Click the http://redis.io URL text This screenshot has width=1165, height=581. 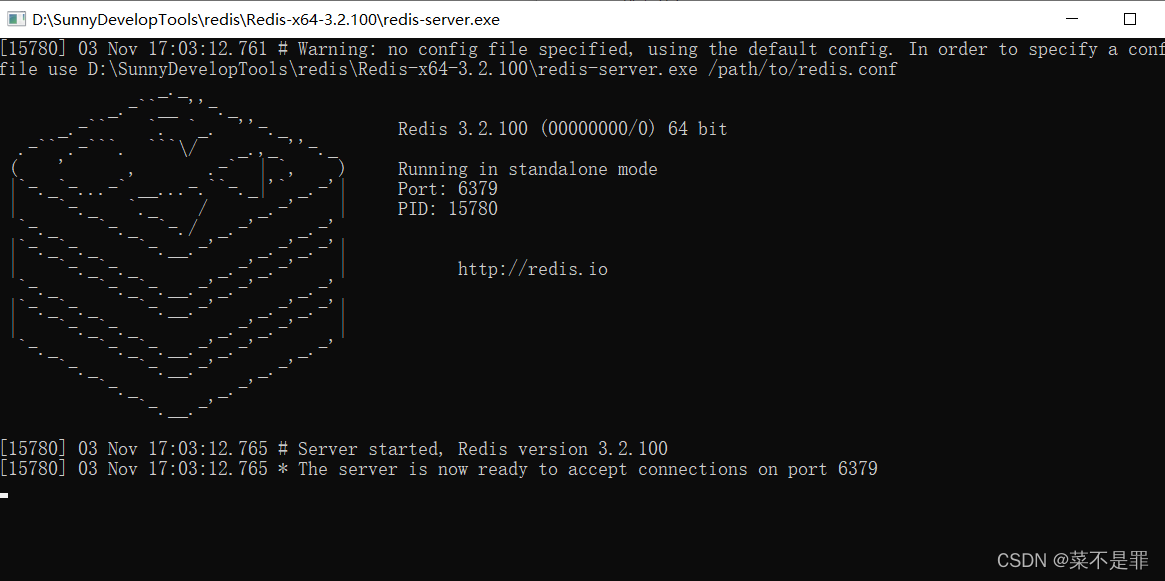pyautogui.click(x=533, y=270)
